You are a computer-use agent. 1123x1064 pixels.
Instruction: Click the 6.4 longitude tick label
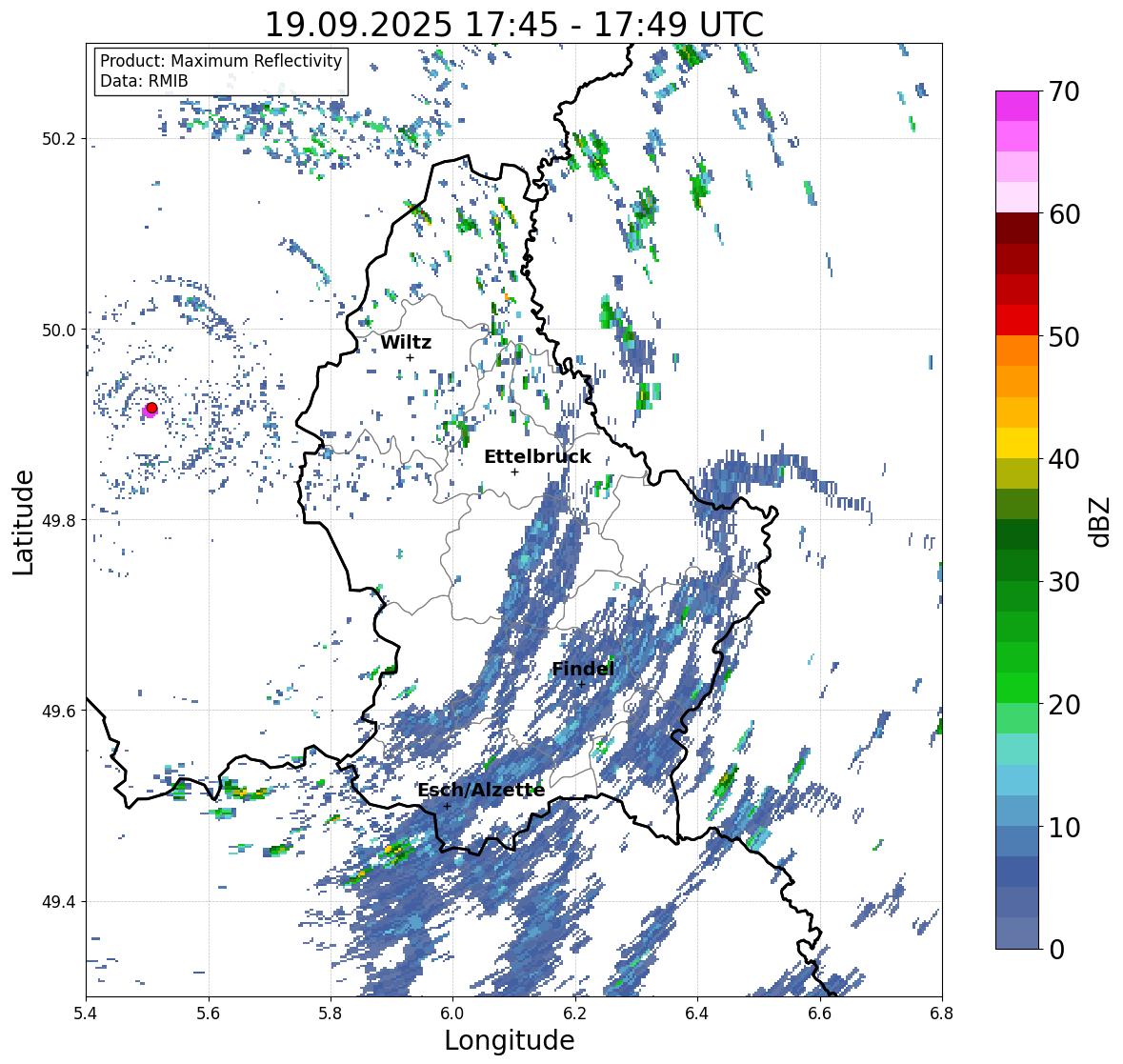click(697, 1014)
